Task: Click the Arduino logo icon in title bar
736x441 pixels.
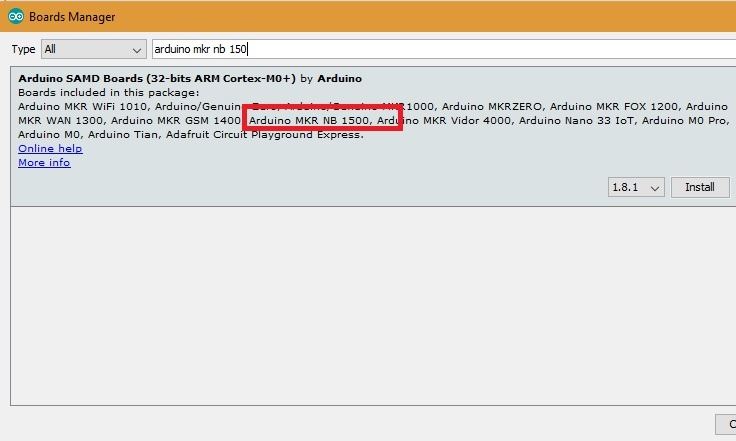Action: (x=15, y=17)
